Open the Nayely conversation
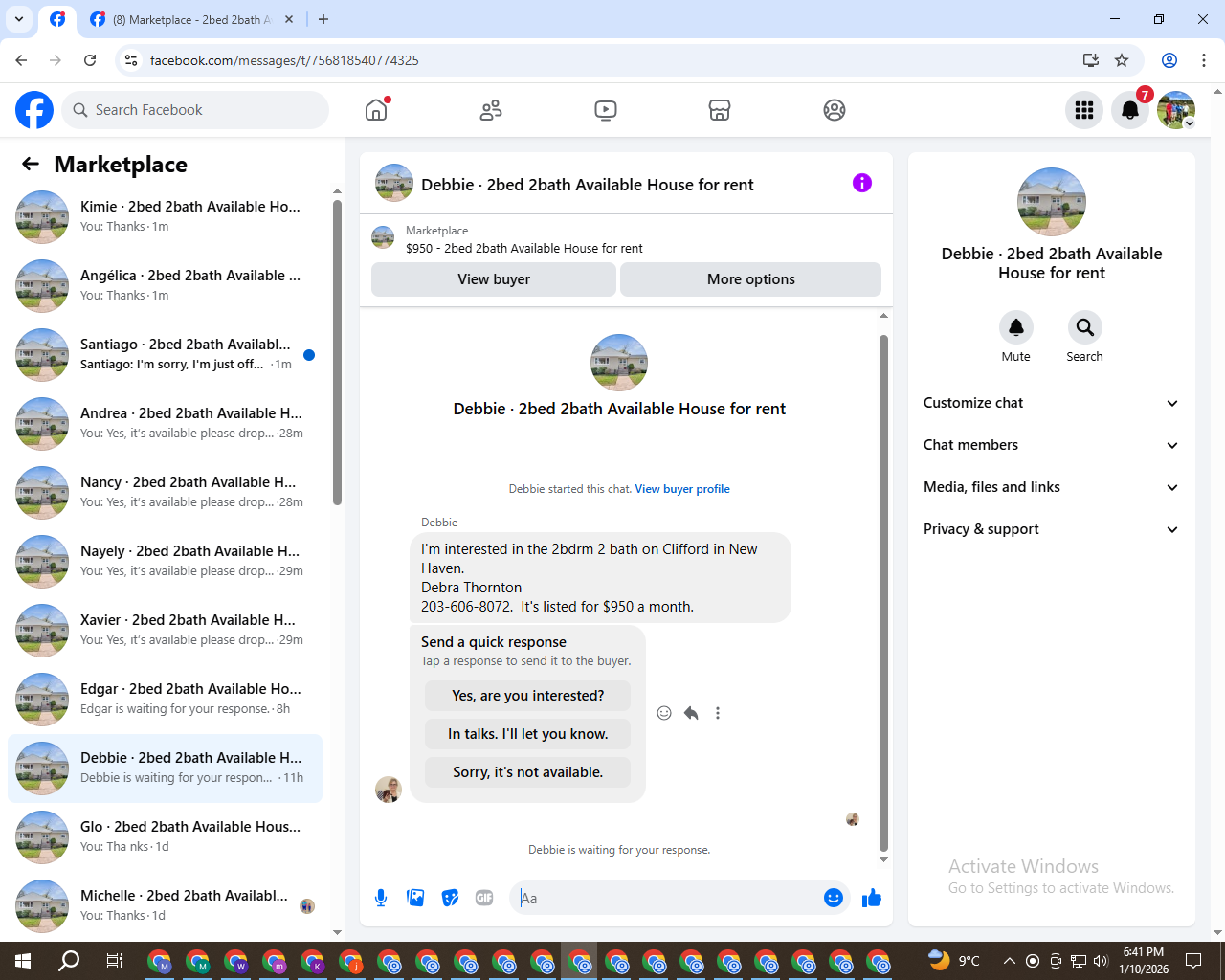The width and height of the screenshot is (1225, 980). (x=165, y=562)
